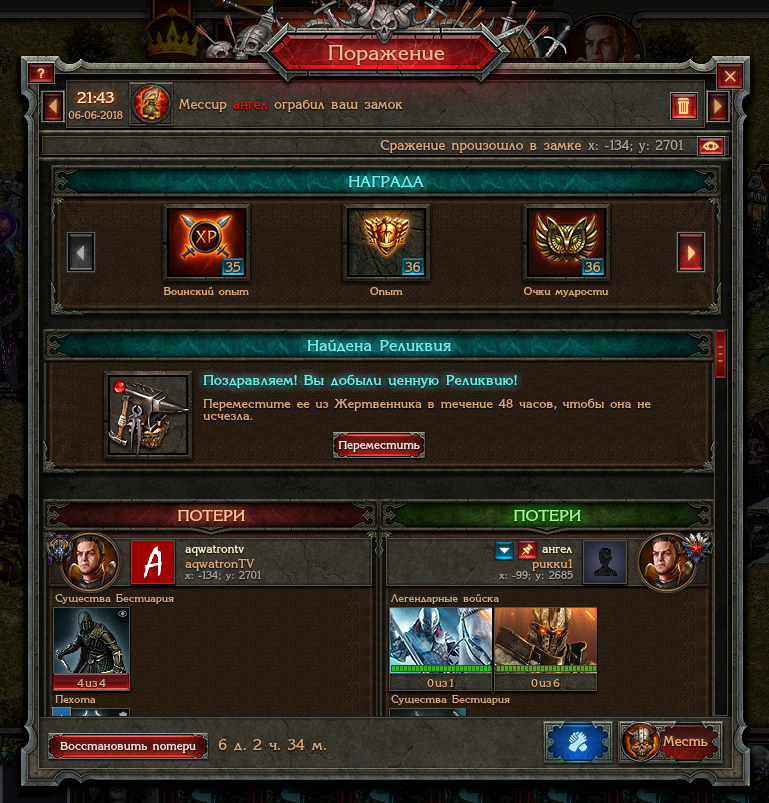
Task: Select the Очки мудрости owl reward icon
Action: pyautogui.click(x=566, y=242)
